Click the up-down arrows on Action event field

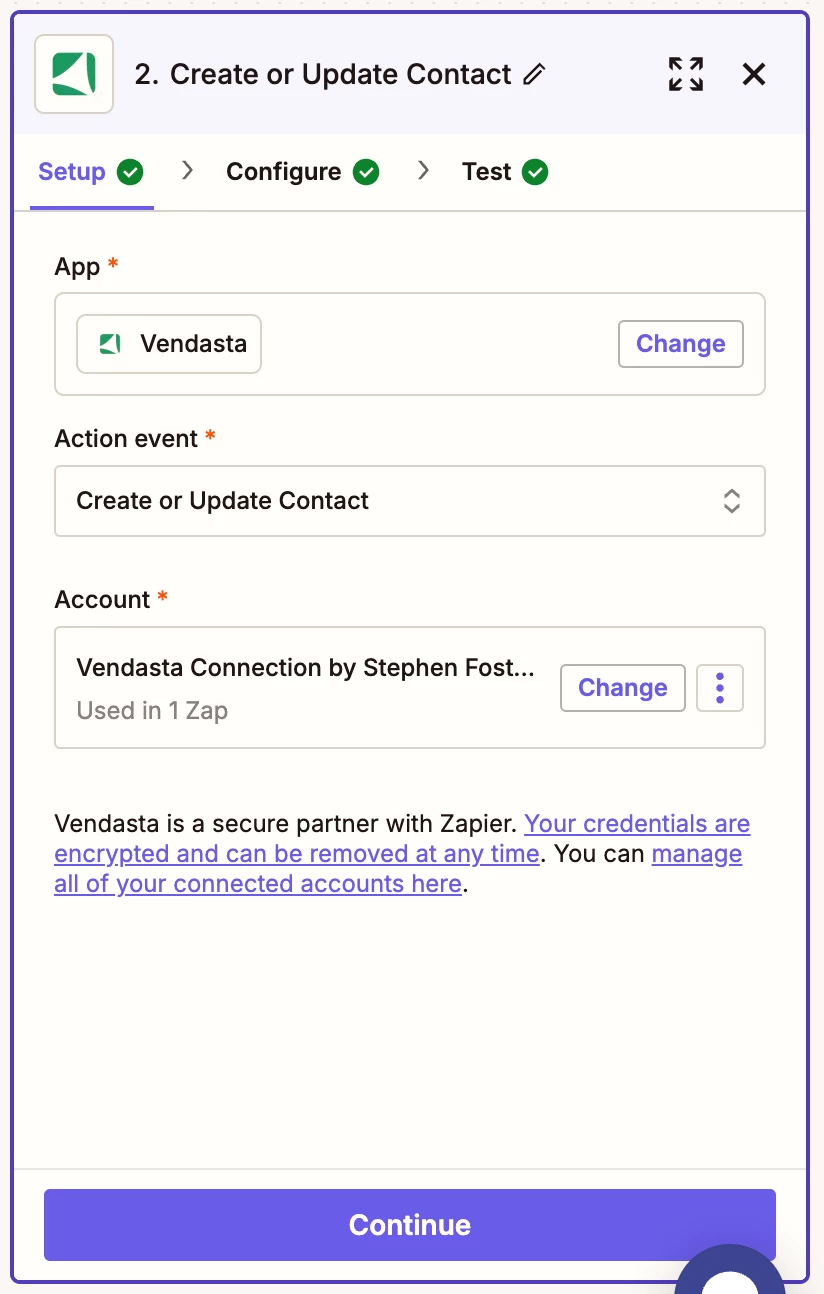732,501
